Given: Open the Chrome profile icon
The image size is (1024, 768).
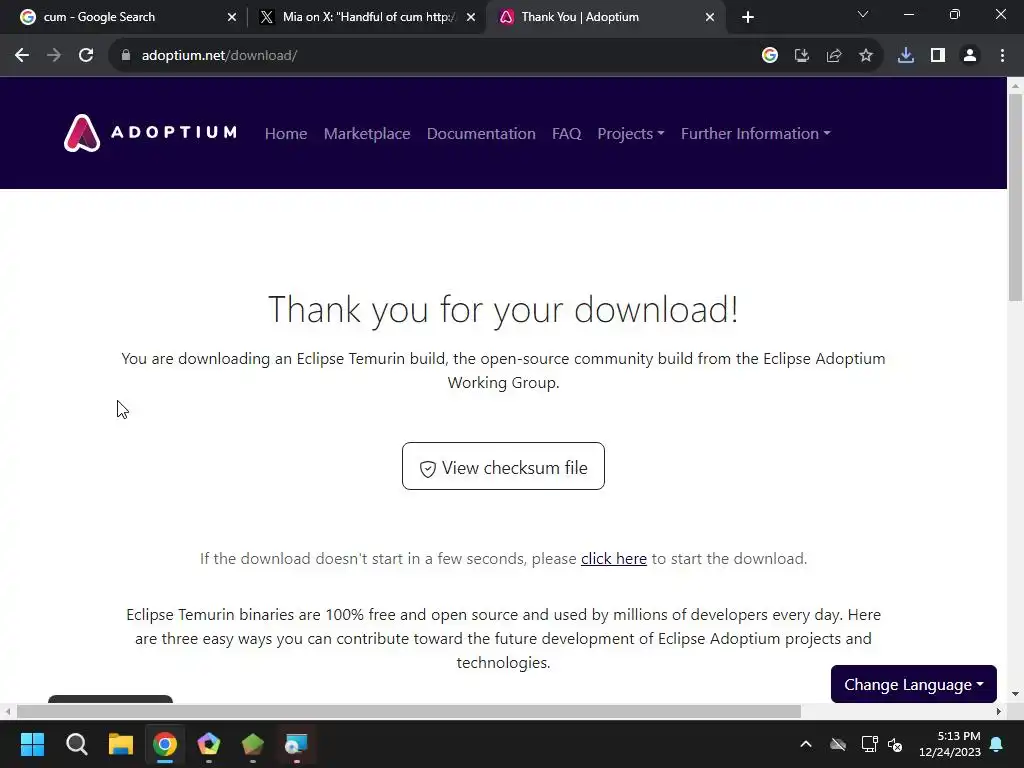Looking at the screenshot, I should [970, 56].
